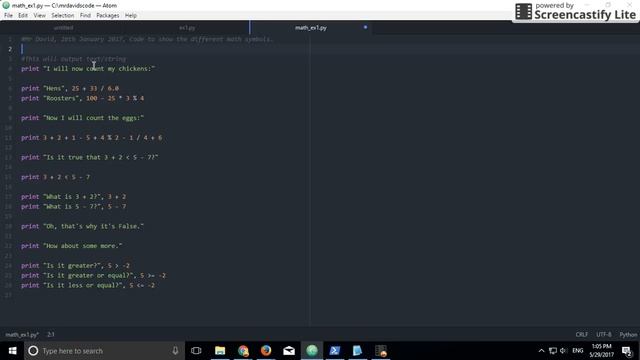Open the Edit menu

[x=23, y=16]
